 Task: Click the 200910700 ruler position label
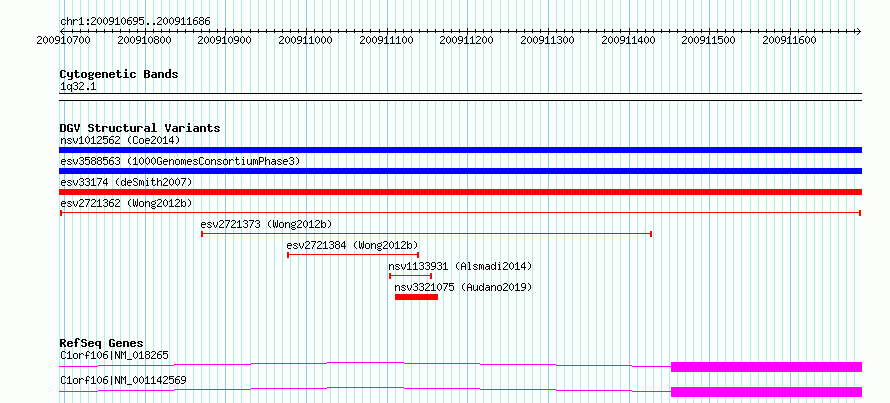[64, 40]
